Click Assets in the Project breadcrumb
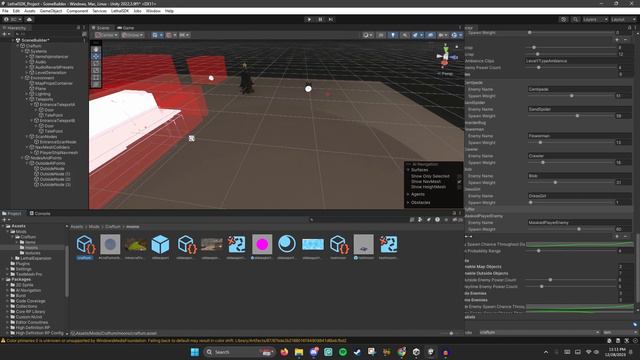Screen dimensions: 640x360 point(76,227)
